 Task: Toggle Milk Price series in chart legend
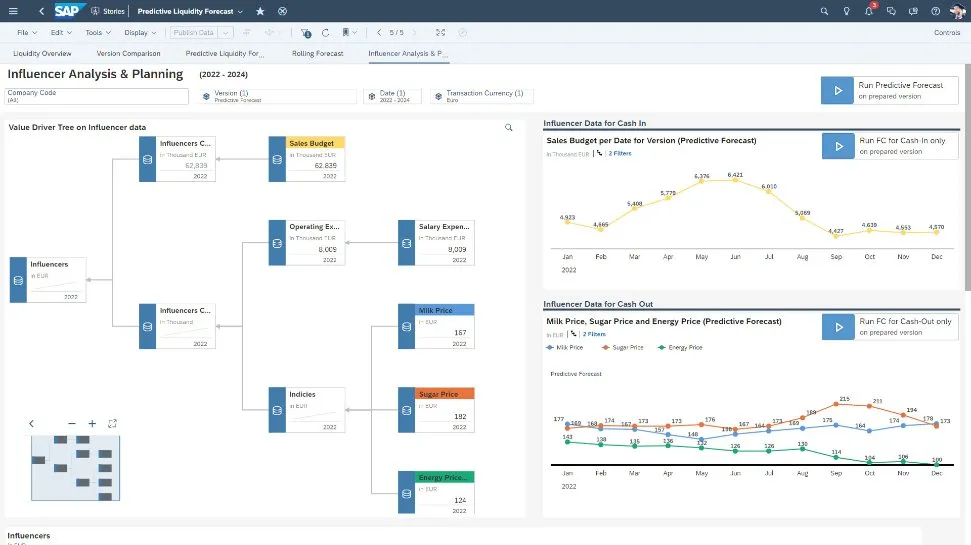click(x=568, y=347)
